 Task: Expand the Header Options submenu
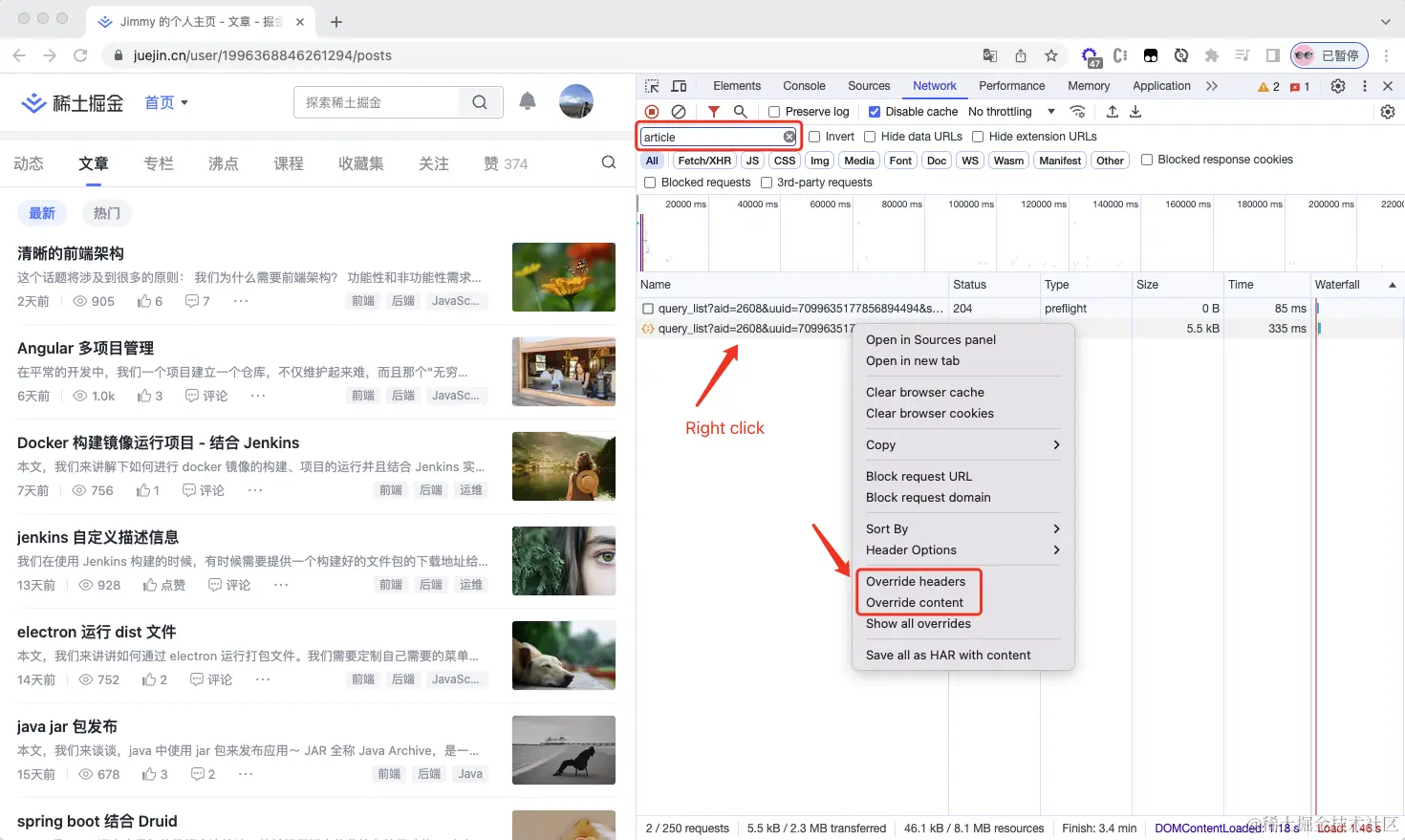tap(963, 550)
